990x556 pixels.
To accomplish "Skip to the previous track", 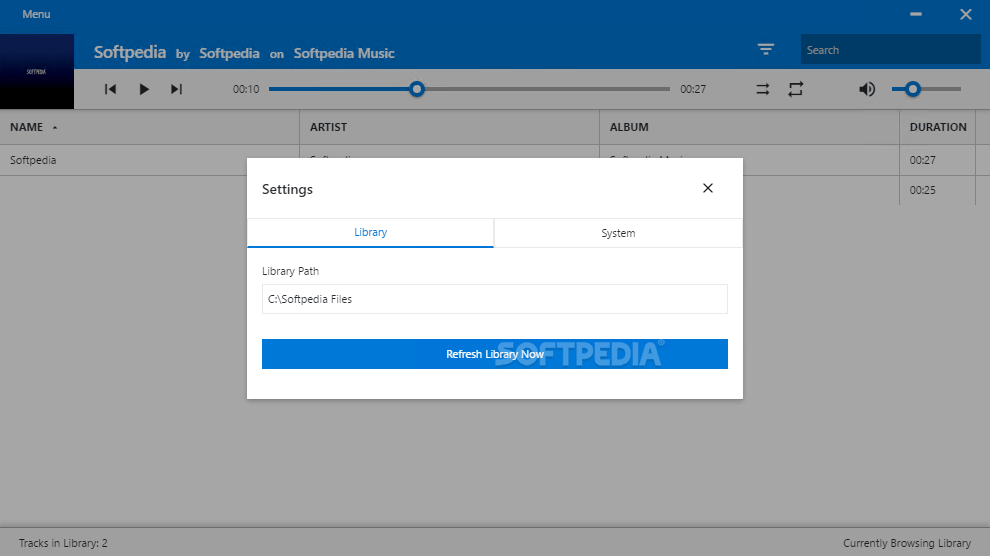I will tap(110, 89).
